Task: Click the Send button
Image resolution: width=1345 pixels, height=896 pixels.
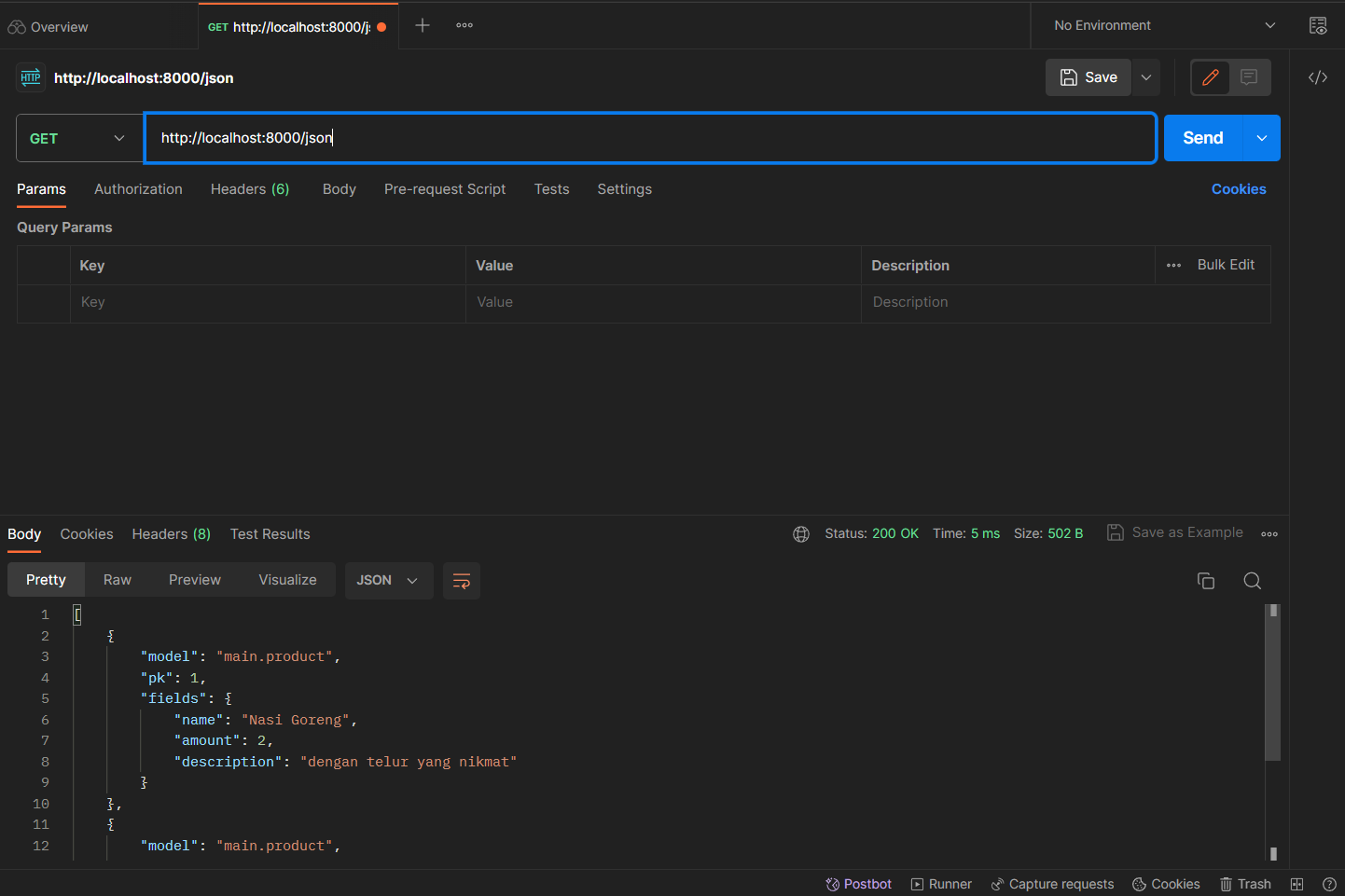Action: coord(1201,137)
